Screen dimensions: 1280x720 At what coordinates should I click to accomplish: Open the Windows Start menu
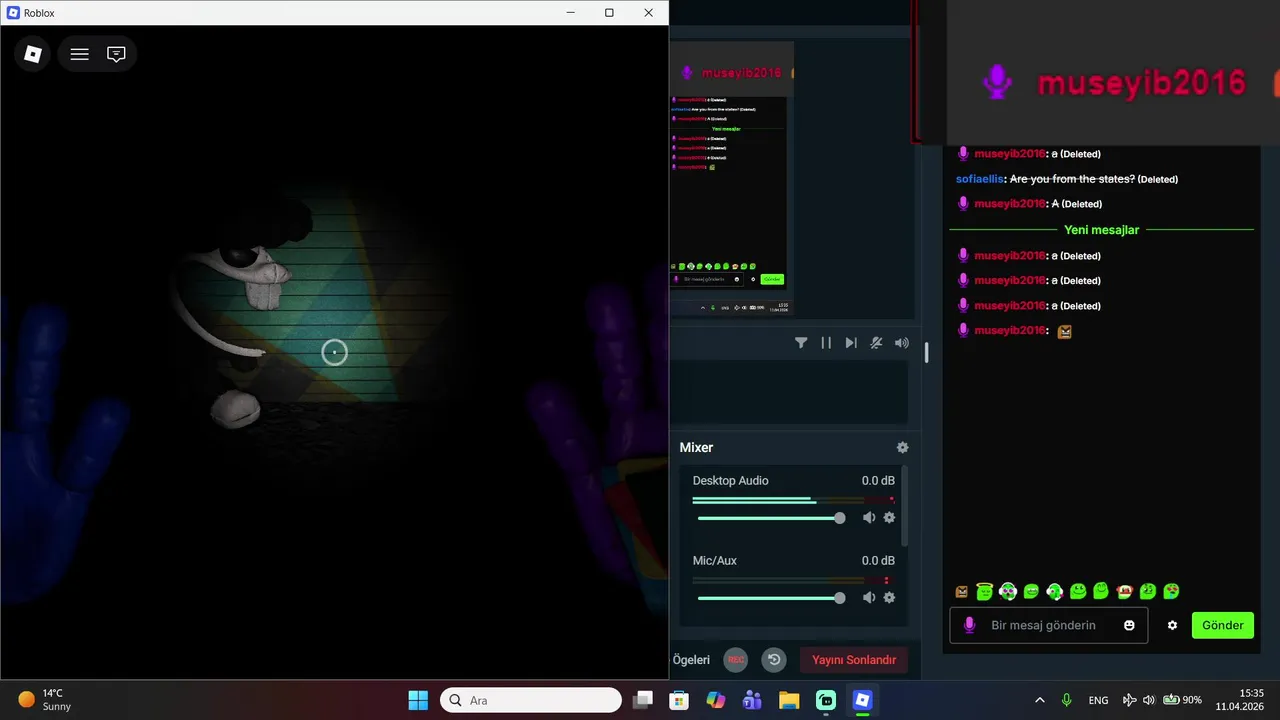(x=418, y=700)
